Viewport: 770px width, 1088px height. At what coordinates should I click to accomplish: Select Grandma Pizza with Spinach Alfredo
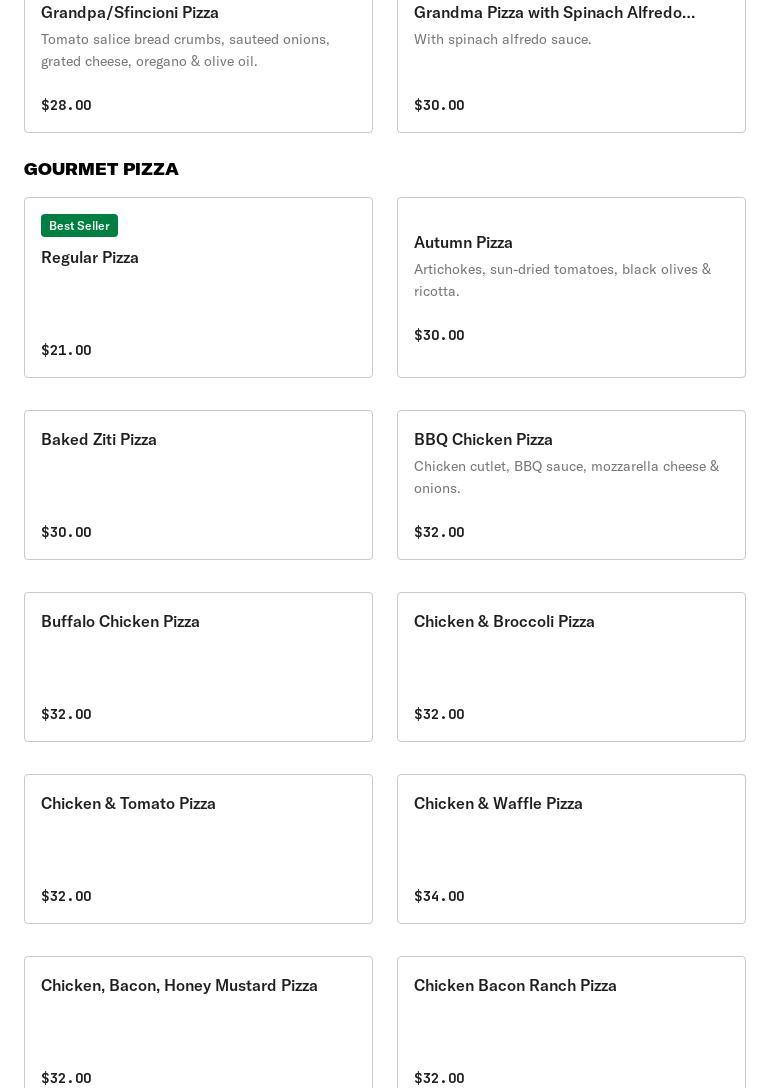554,12
